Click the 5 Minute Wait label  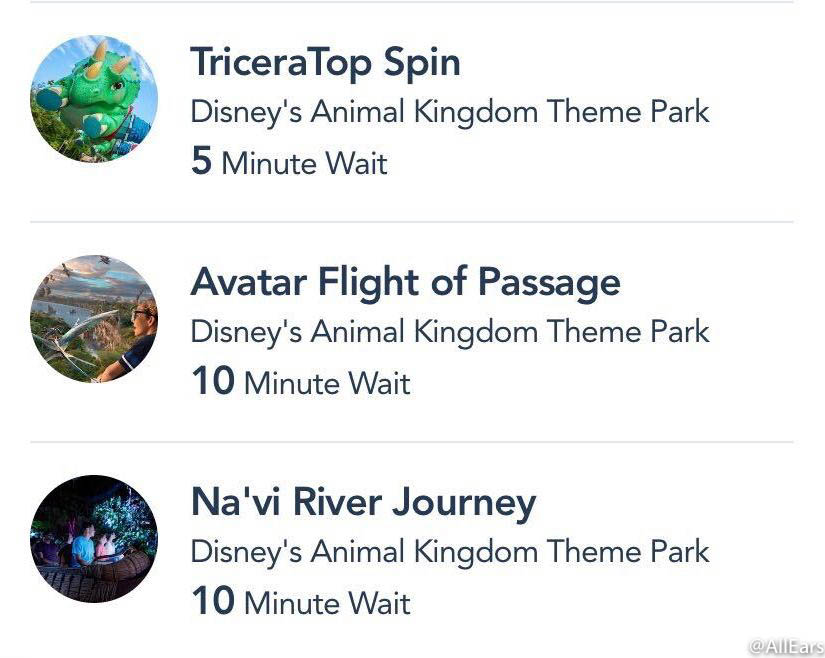coord(289,161)
